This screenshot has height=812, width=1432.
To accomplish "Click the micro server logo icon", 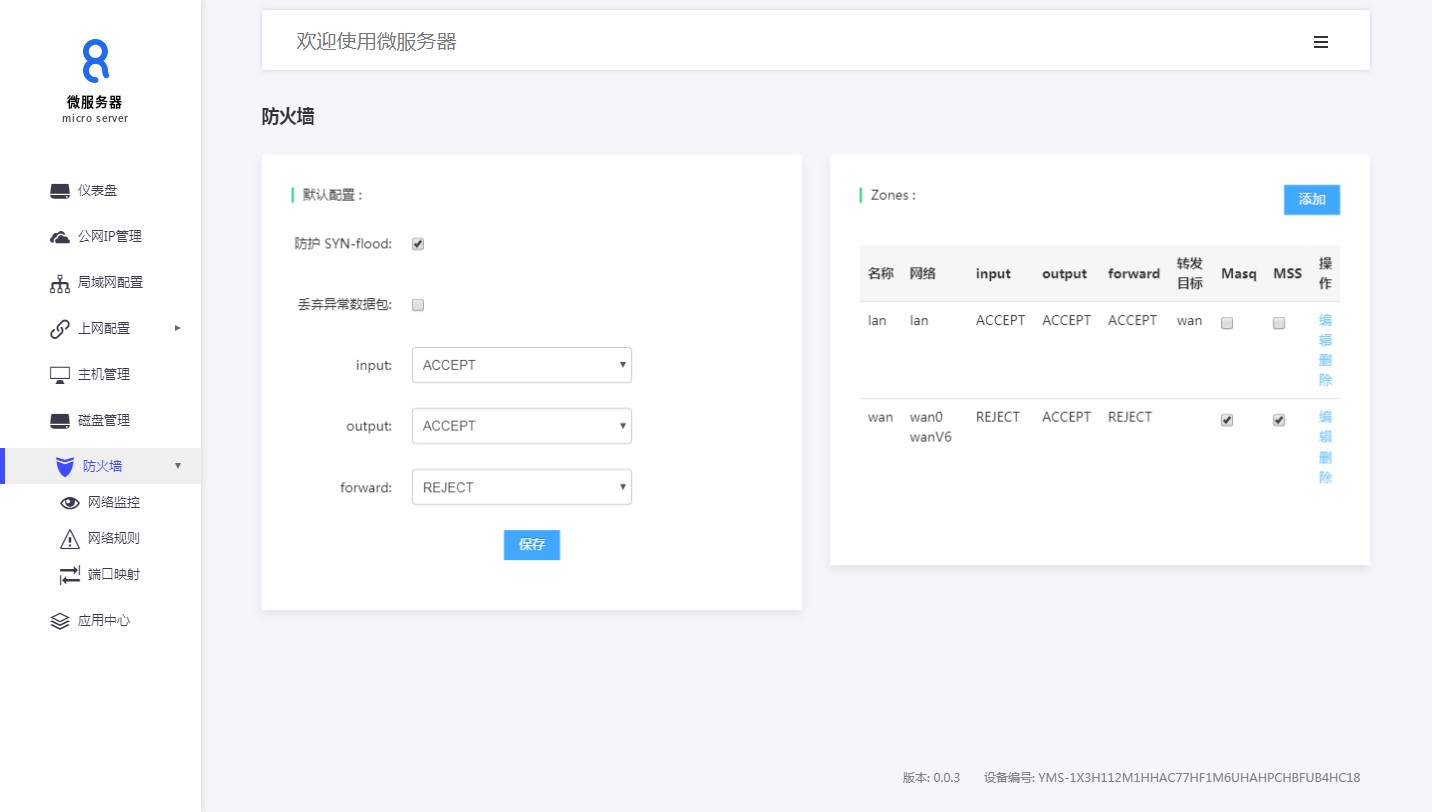I will coord(95,61).
